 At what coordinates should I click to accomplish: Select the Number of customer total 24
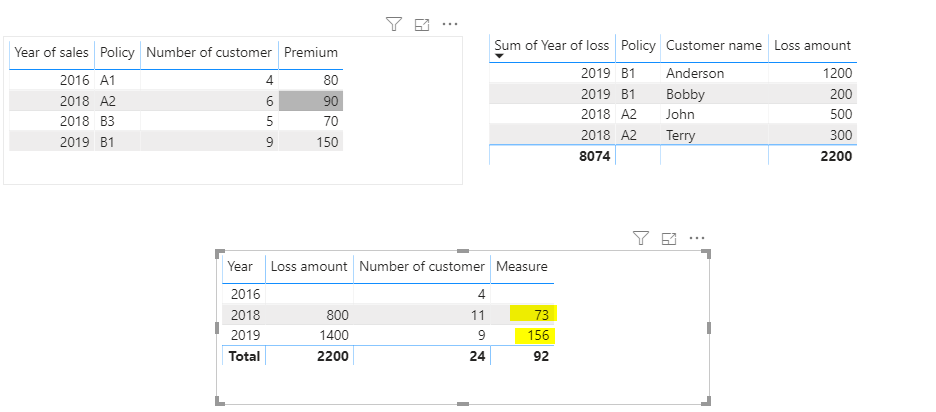click(476, 356)
